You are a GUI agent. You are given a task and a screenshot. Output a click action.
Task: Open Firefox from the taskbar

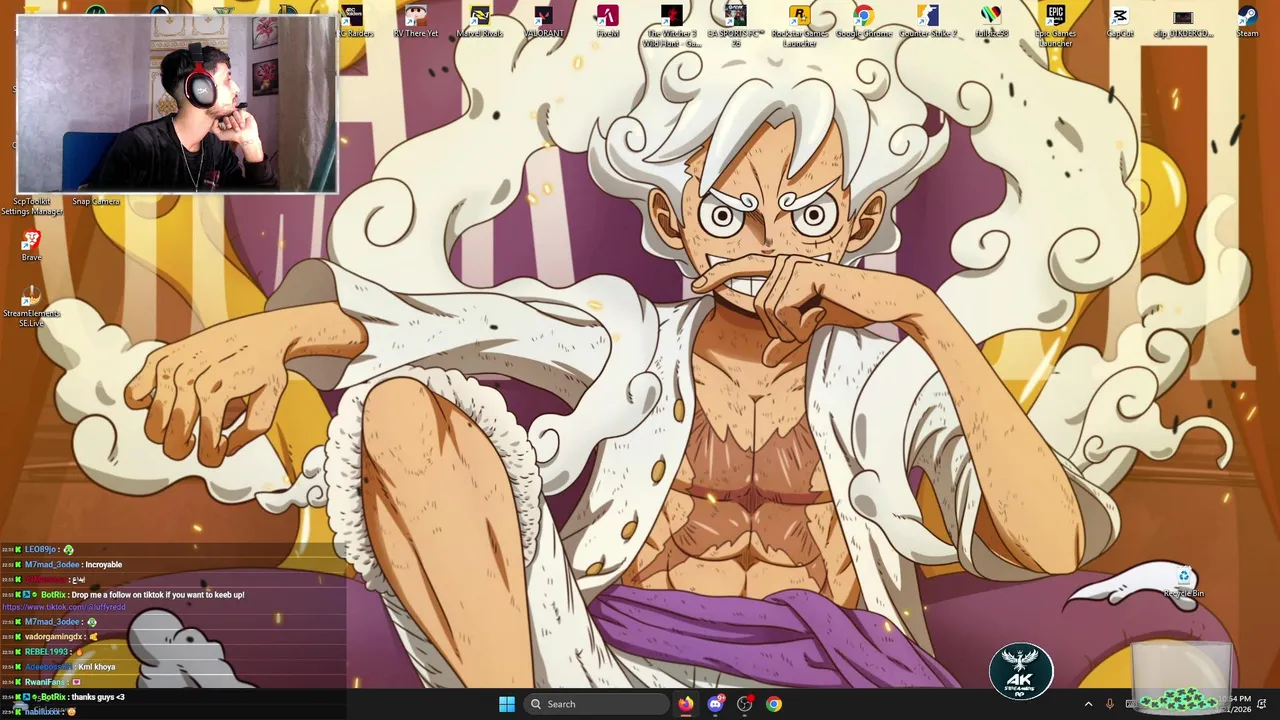[685, 704]
